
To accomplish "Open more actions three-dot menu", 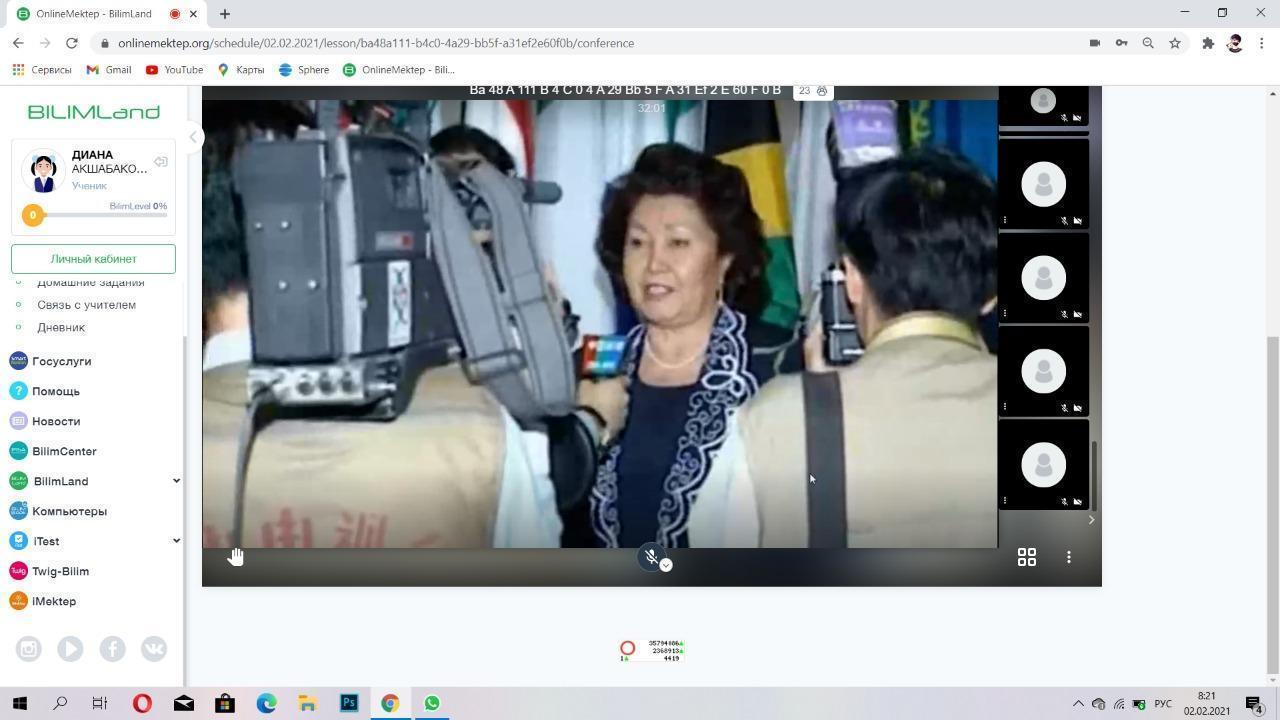I will point(1068,557).
